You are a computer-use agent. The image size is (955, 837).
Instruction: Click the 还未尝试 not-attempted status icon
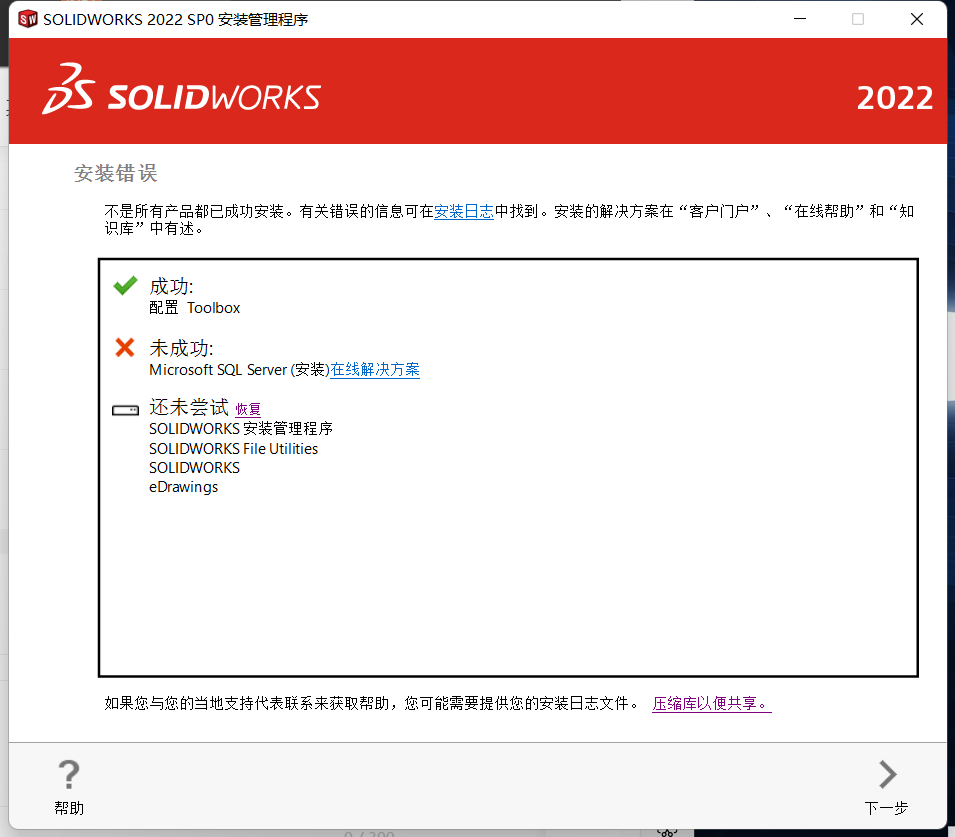pyautogui.click(x=124, y=409)
